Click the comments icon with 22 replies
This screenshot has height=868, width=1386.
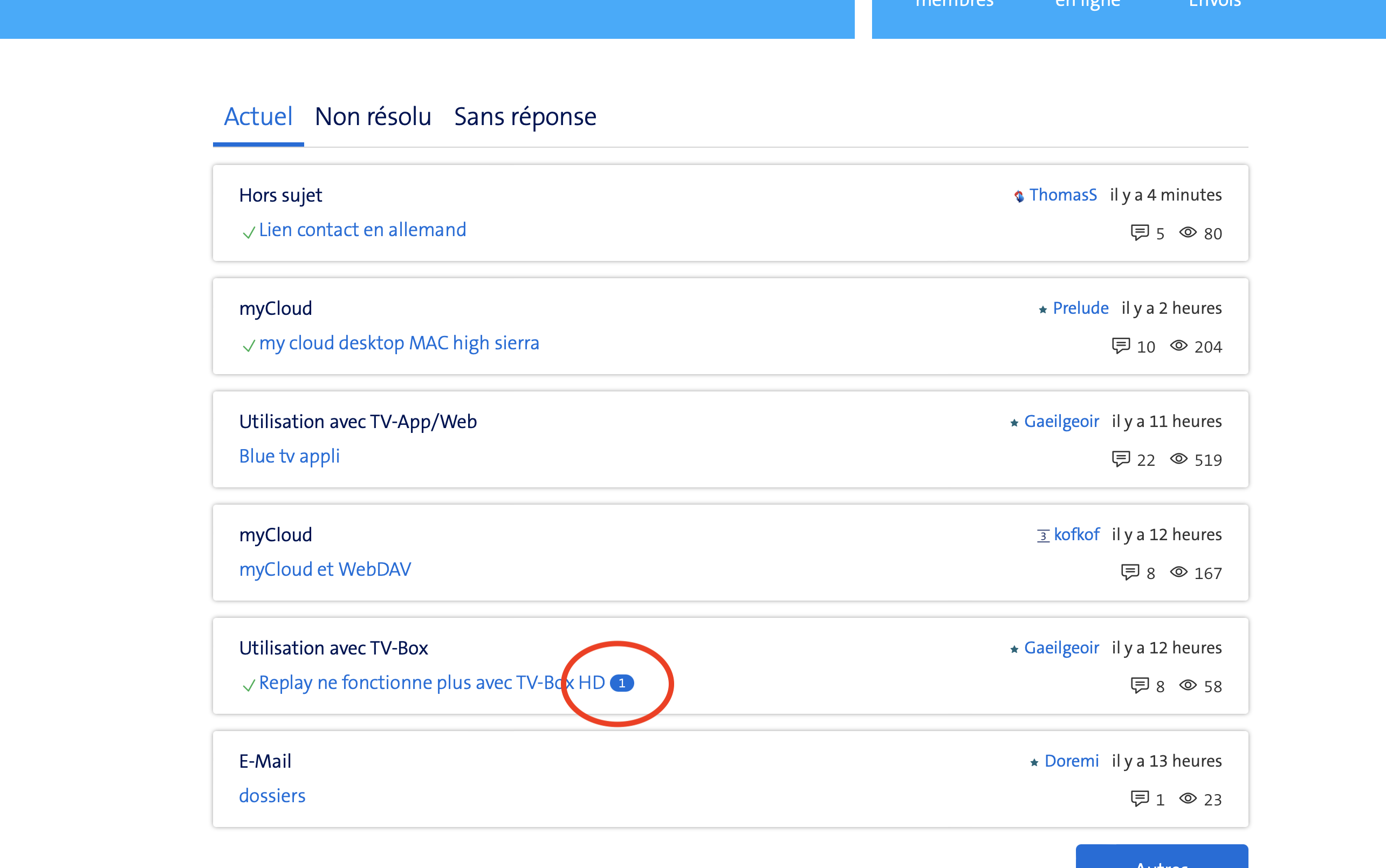1121,459
